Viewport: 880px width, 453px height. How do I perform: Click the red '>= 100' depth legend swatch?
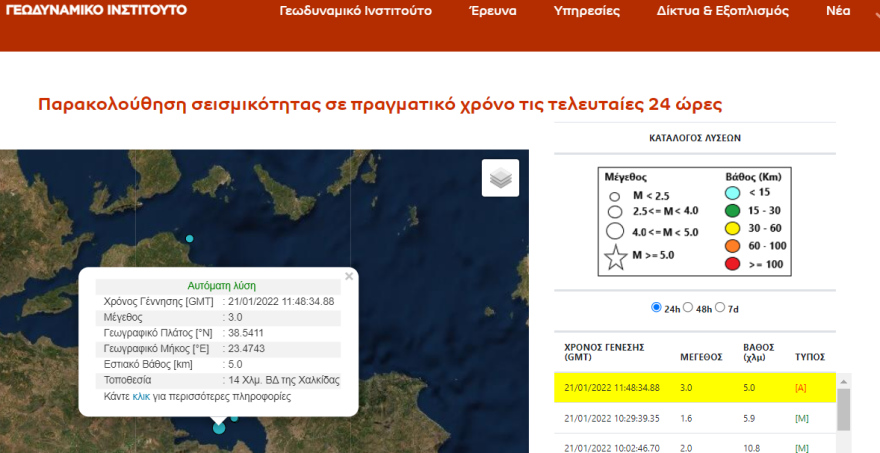coord(732,264)
